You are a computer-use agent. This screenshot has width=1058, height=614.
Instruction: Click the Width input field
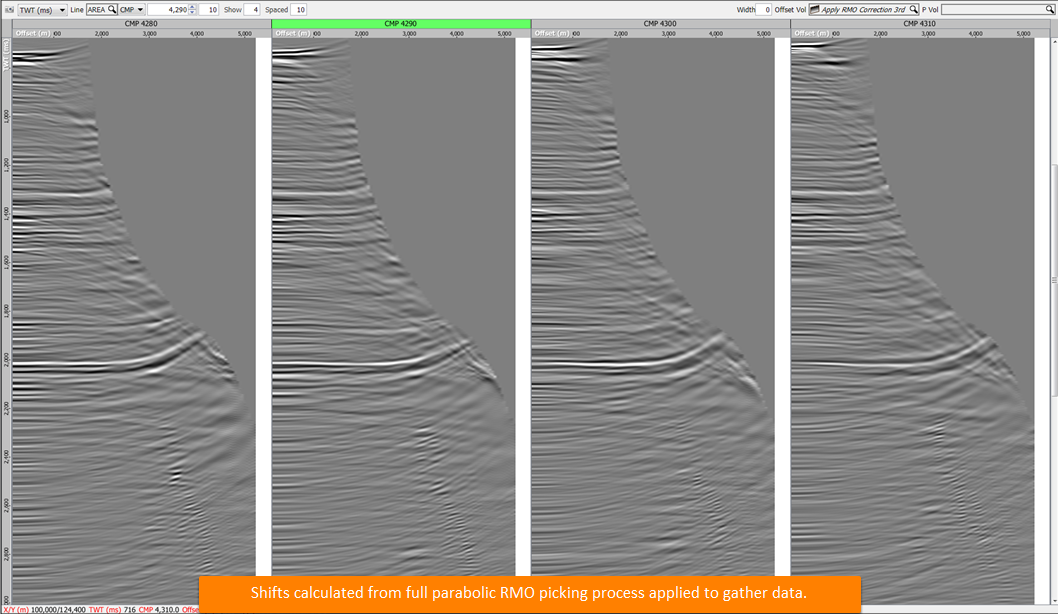click(764, 9)
